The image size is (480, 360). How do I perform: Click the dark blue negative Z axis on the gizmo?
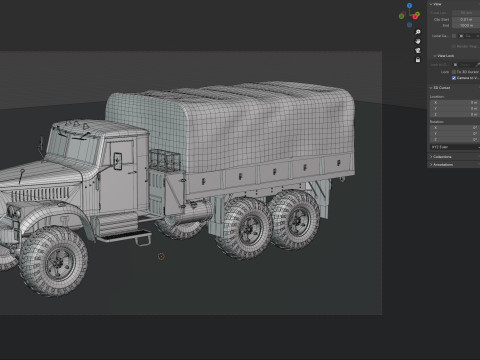click(409, 25)
